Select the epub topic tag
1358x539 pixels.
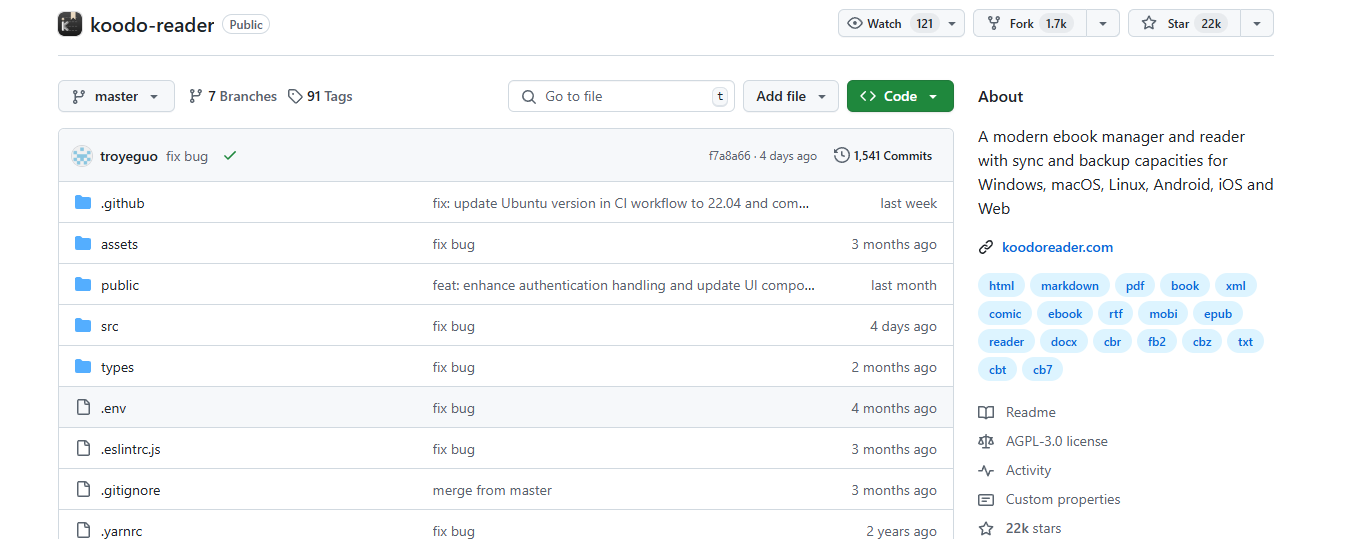pyautogui.click(x=1217, y=314)
